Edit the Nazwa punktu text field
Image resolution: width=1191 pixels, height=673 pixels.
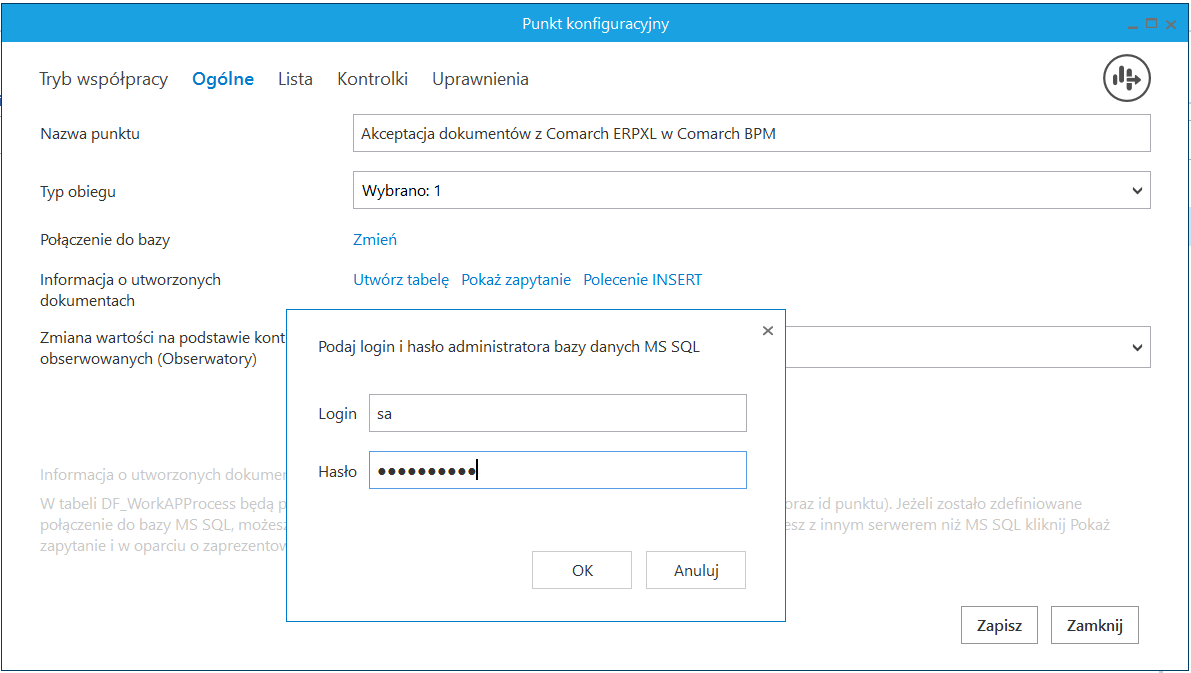(751, 133)
